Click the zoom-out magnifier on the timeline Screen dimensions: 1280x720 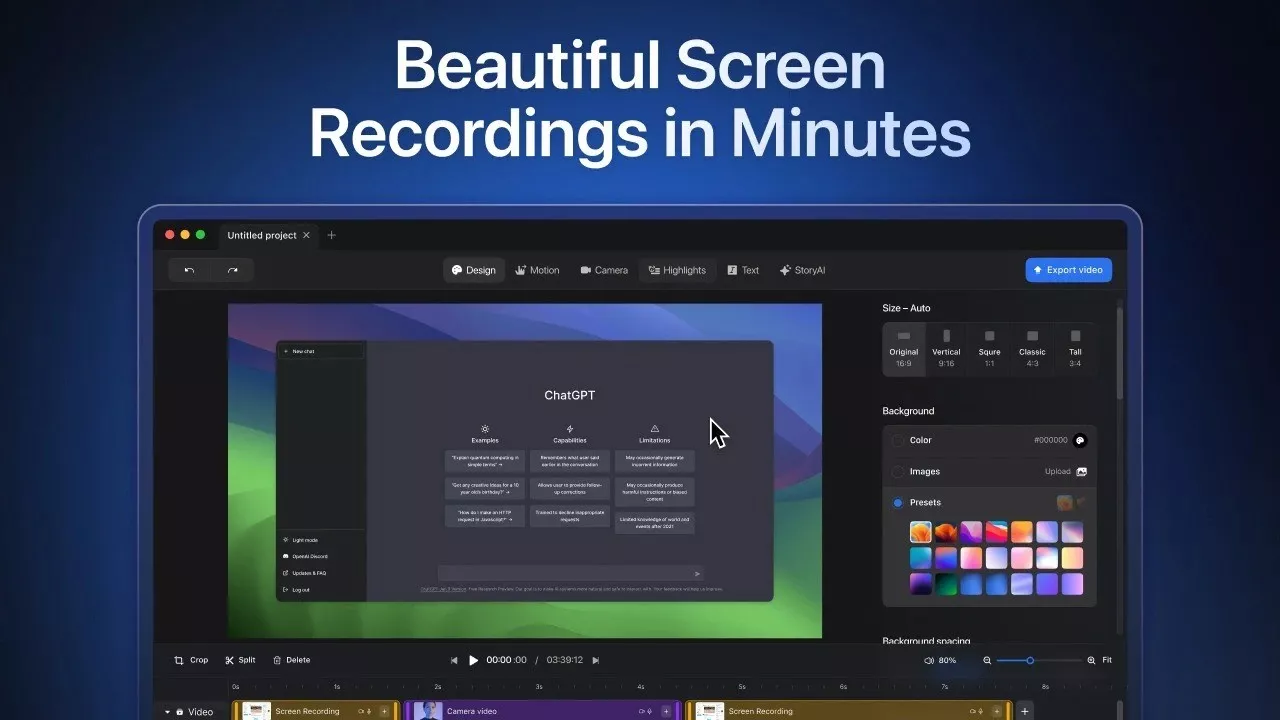(x=987, y=660)
